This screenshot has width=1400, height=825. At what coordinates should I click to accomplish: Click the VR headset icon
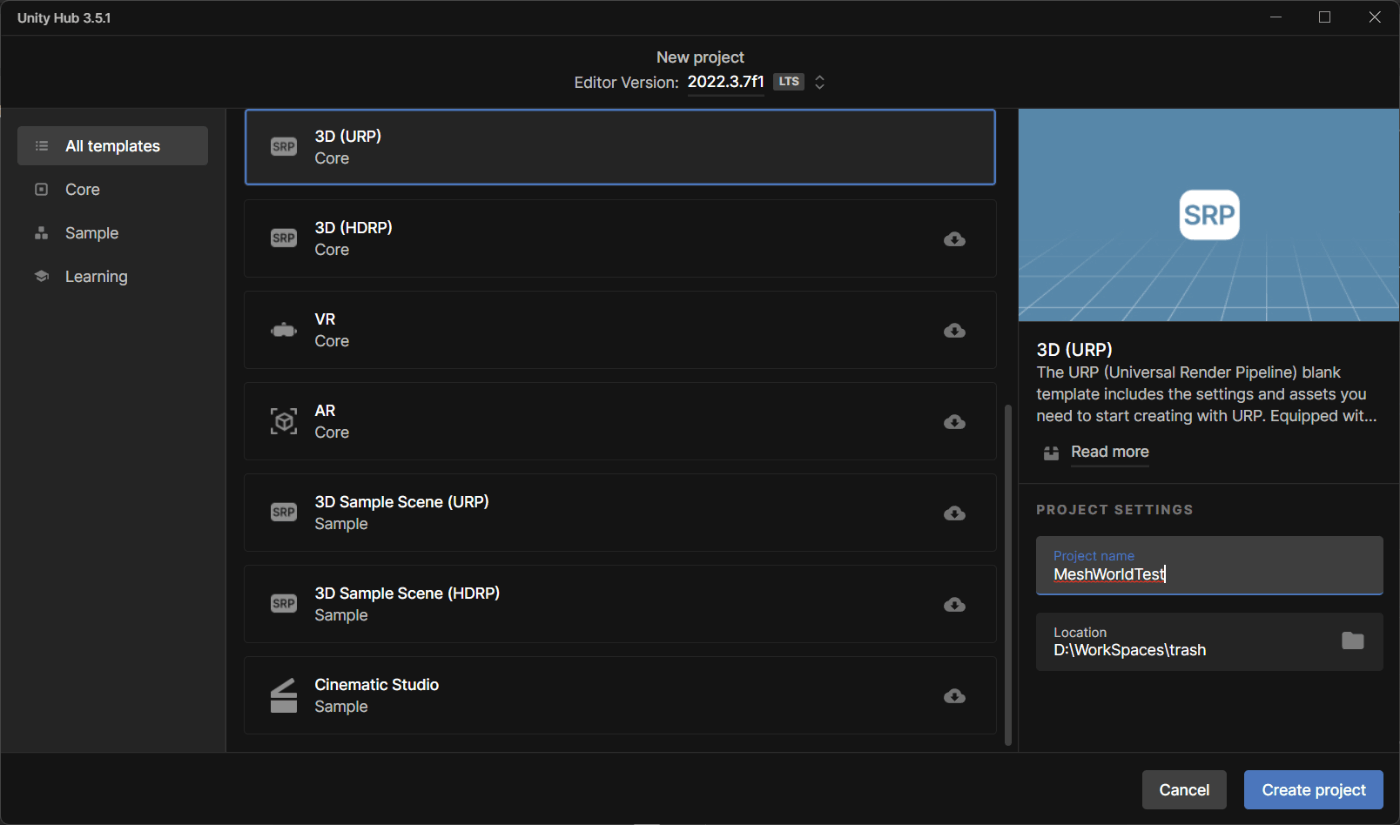click(284, 330)
